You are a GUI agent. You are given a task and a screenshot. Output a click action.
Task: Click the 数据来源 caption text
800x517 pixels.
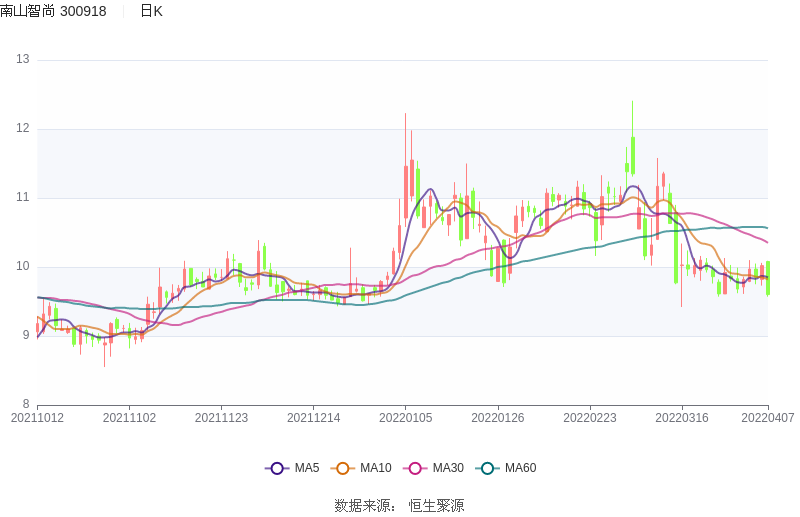click(365, 506)
